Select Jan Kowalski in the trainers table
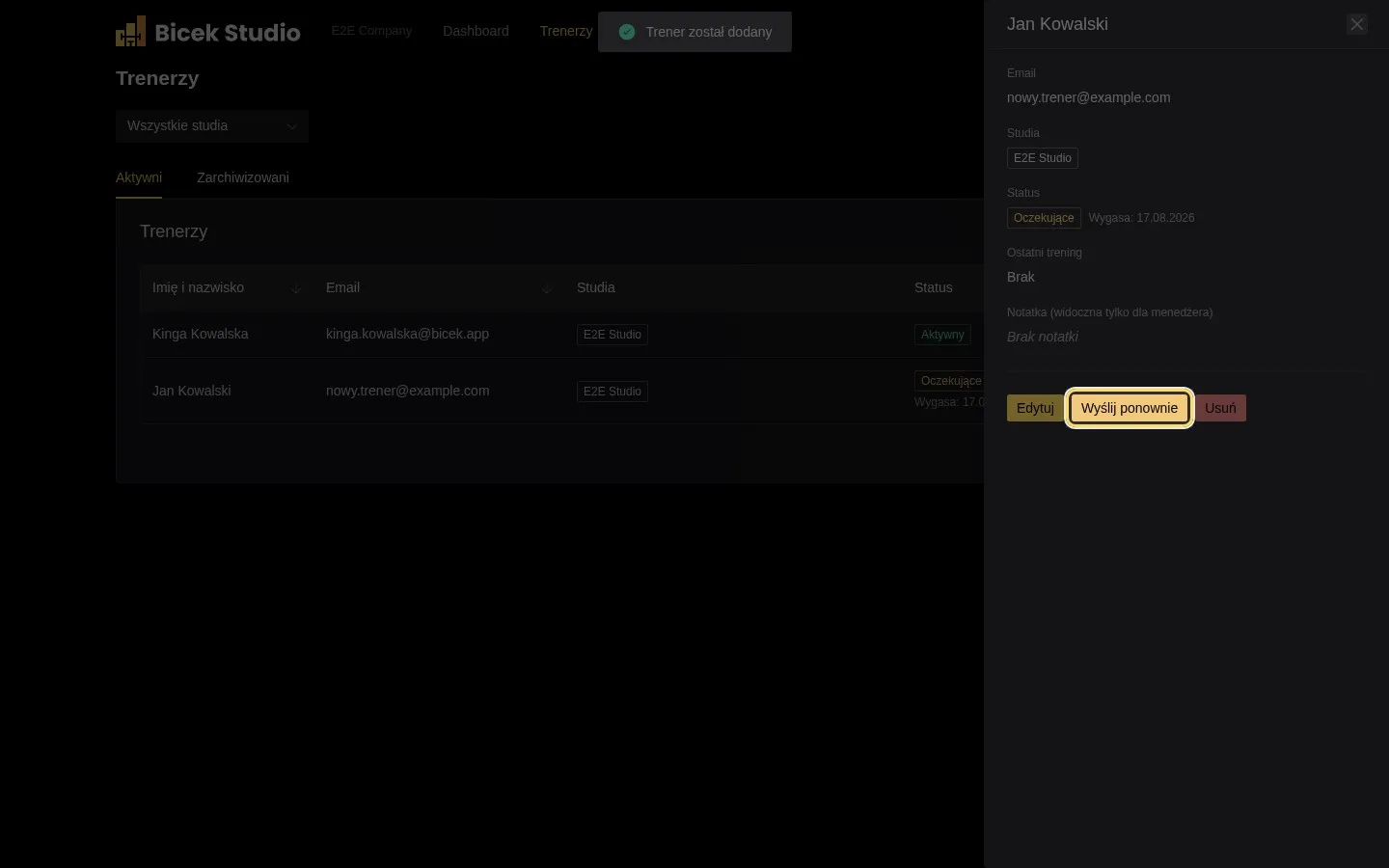The height and width of the screenshot is (868, 1389). pos(192,391)
